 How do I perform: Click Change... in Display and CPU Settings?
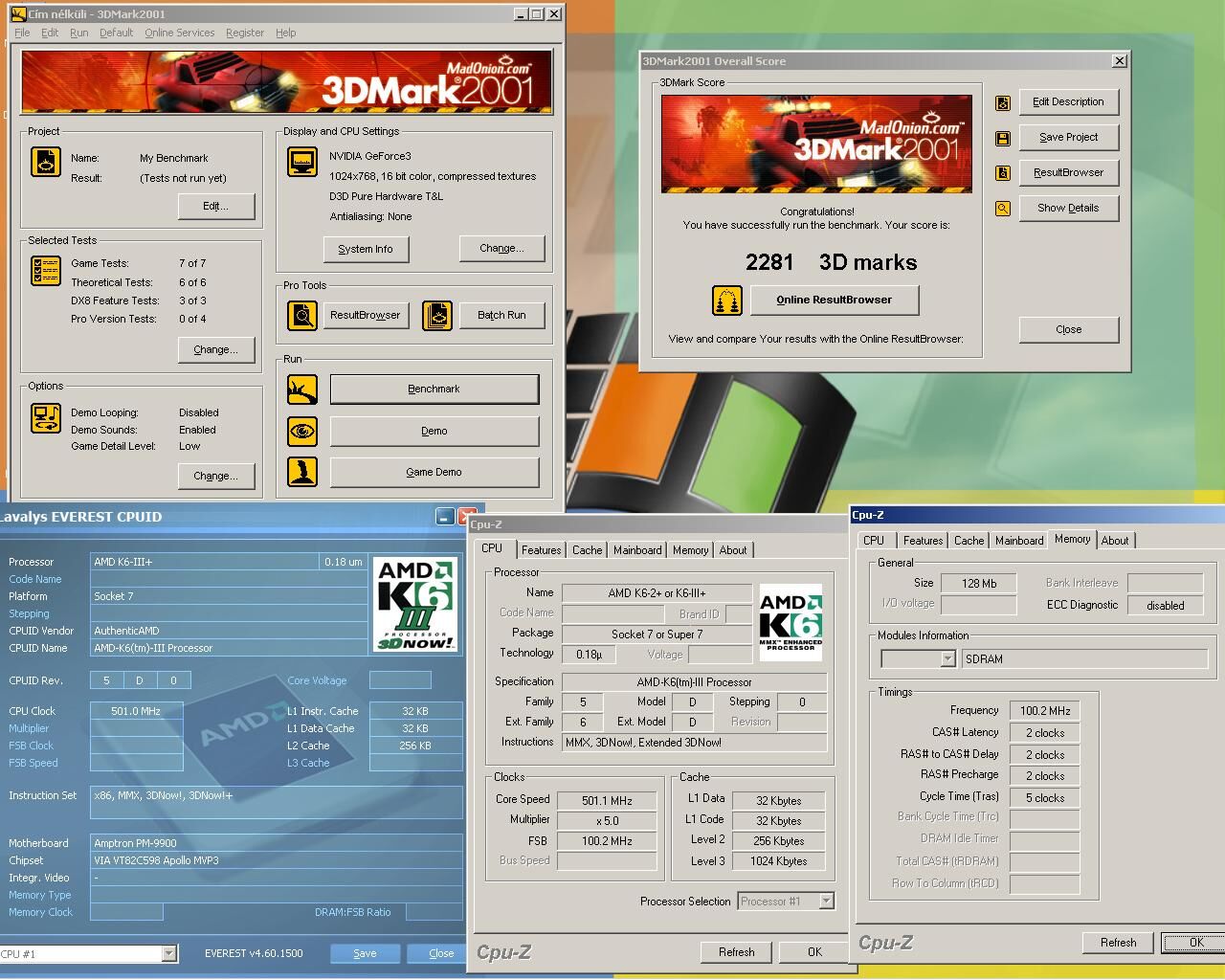coord(502,248)
